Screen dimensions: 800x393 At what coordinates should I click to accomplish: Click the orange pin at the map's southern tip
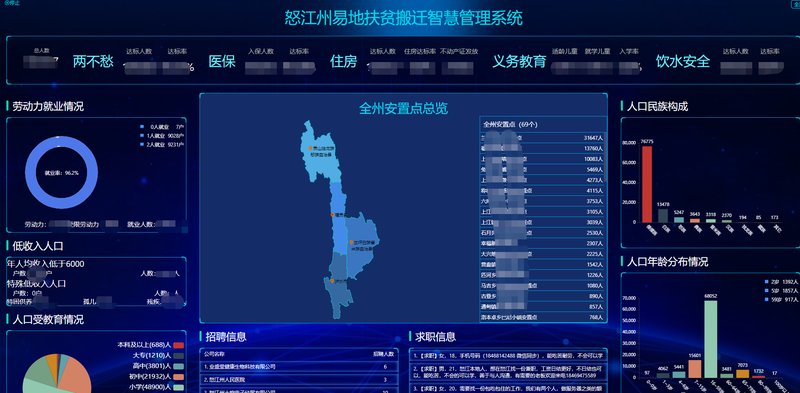point(332,281)
